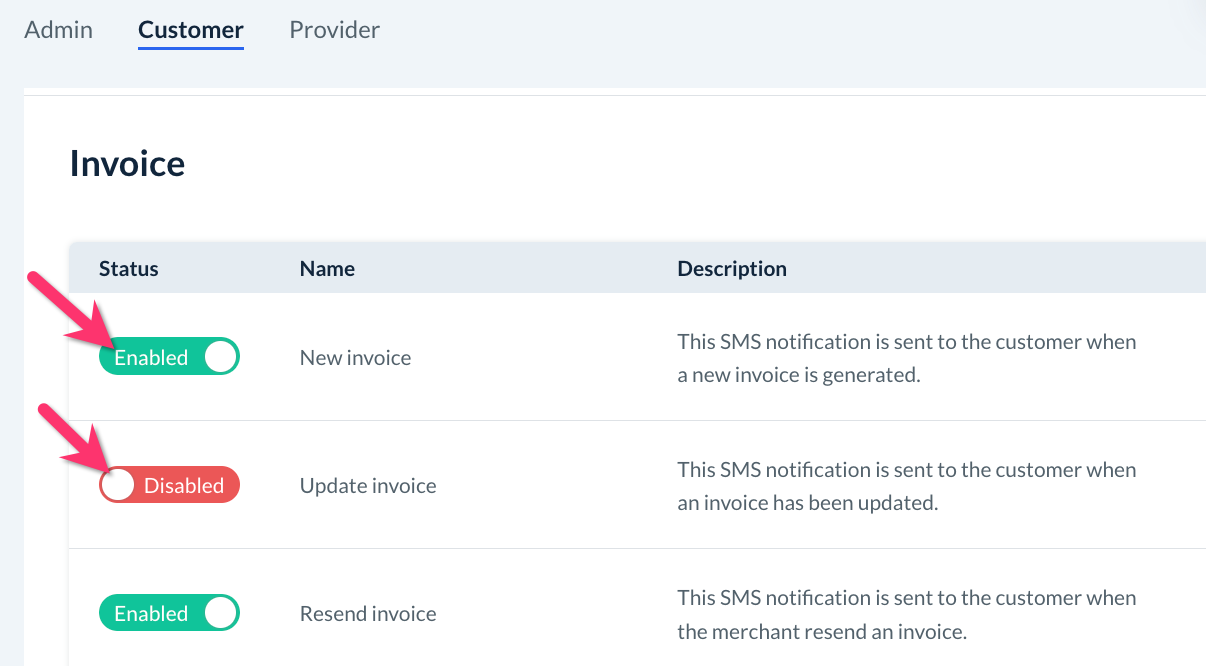Click the Update invoice description text
This screenshot has height=666, width=1206.
point(906,486)
